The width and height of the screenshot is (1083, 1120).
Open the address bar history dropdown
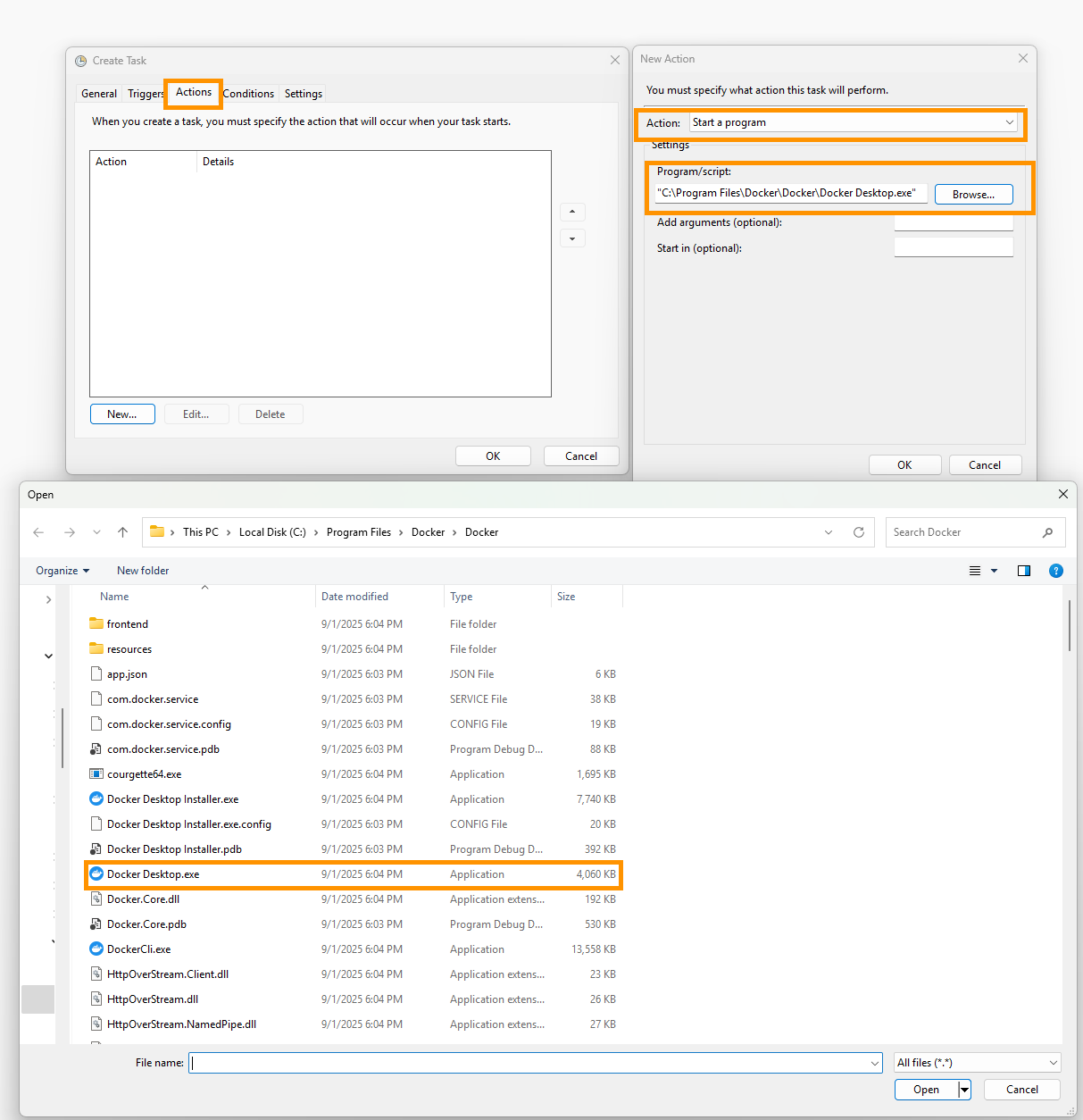click(829, 532)
